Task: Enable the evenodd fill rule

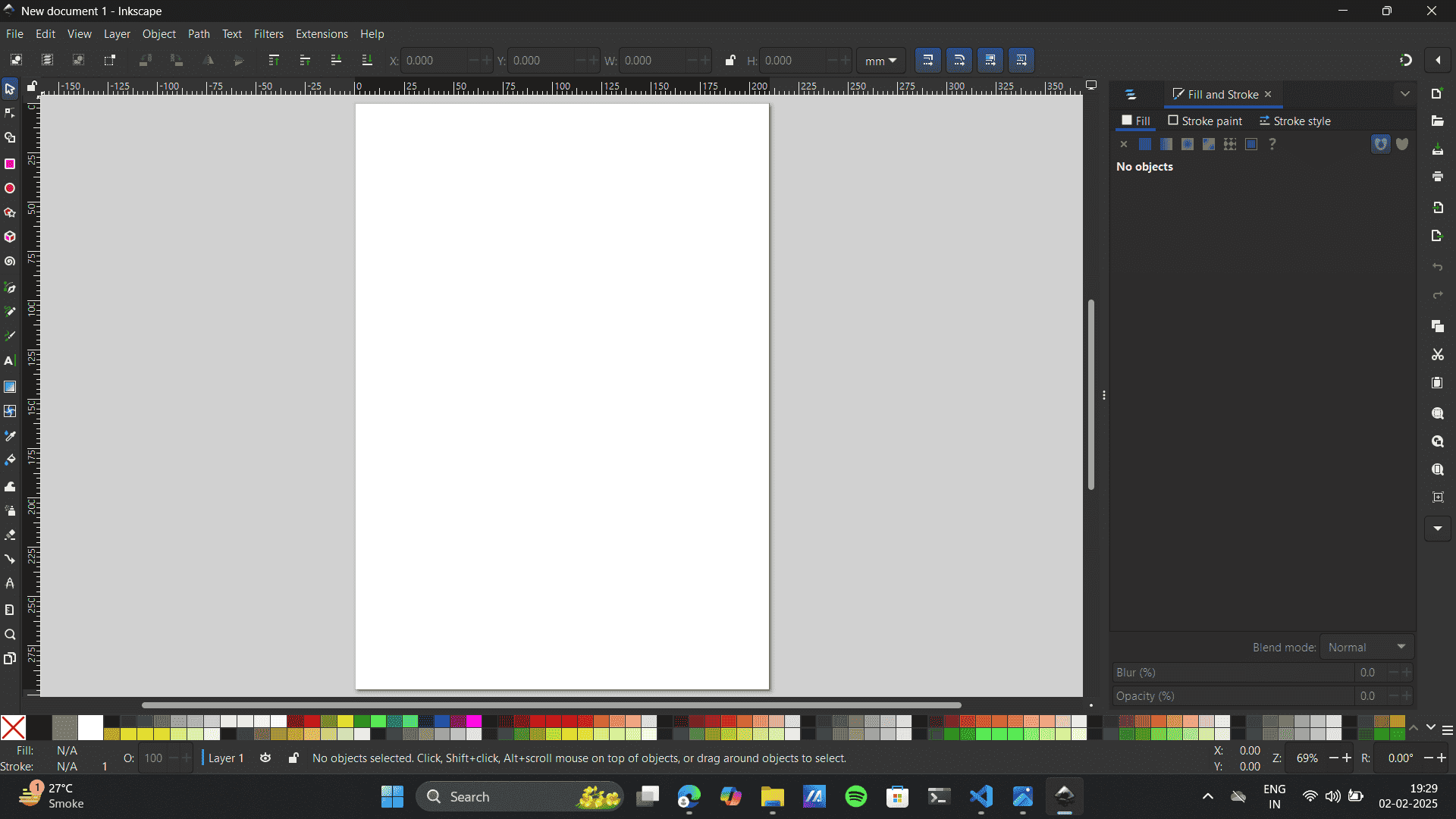Action: pos(1381,144)
